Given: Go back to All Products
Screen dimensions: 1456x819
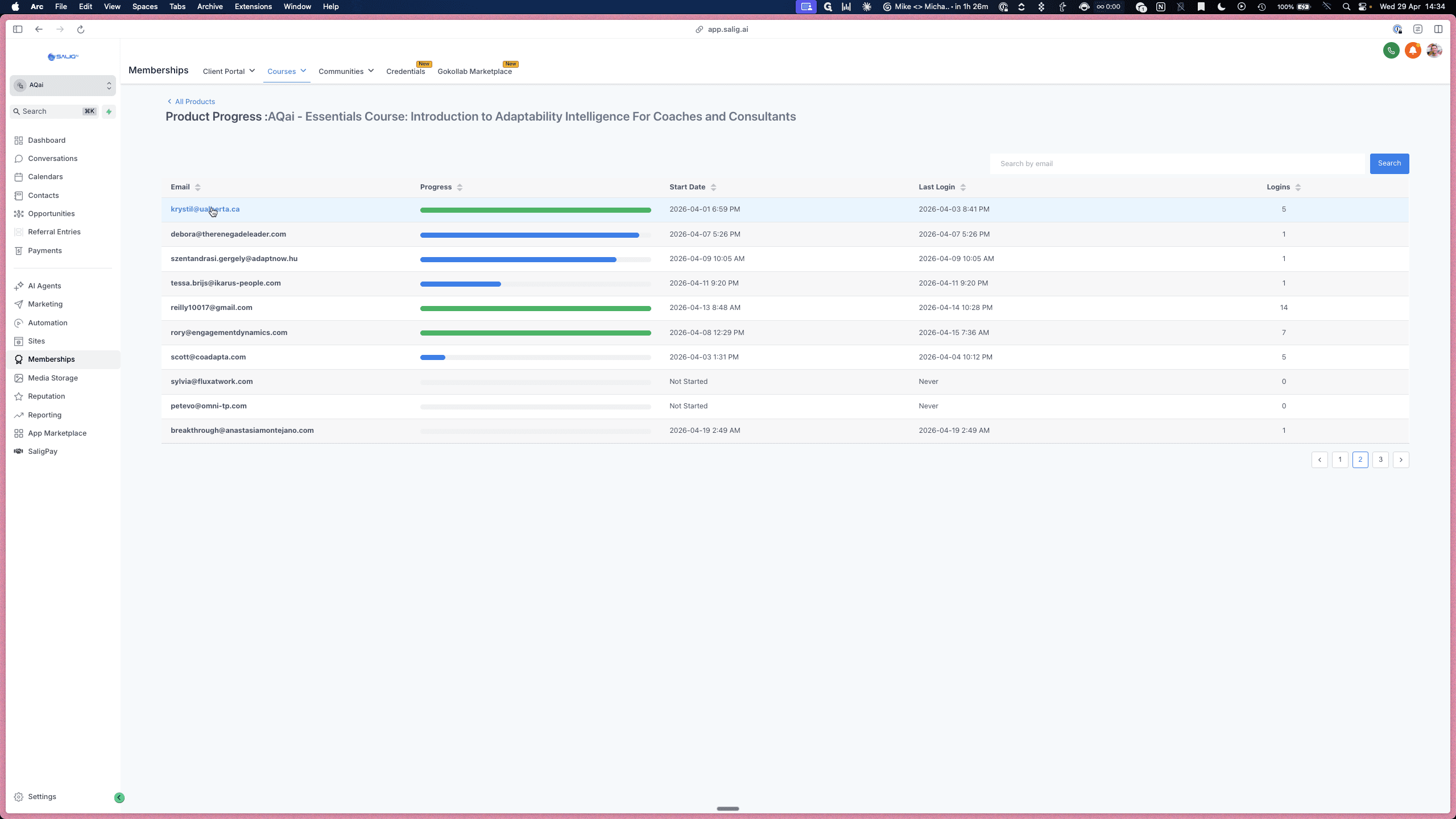Looking at the screenshot, I should pyautogui.click(x=191, y=102).
